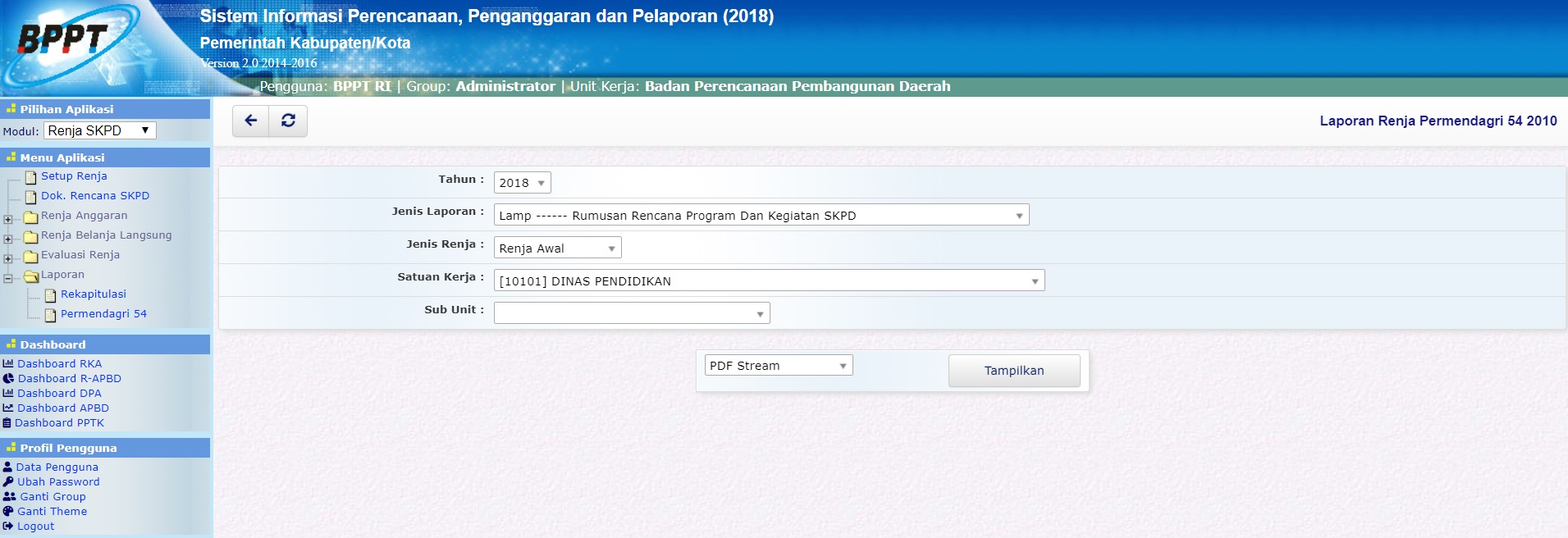Open the Data Pengguna link
The height and width of the screenshot is (538, 1568).
coord(57,467)
